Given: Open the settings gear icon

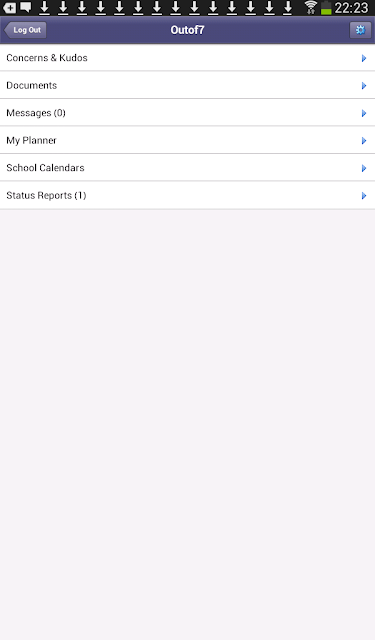Looking at the screenshot, I should [x=360, y=30].
